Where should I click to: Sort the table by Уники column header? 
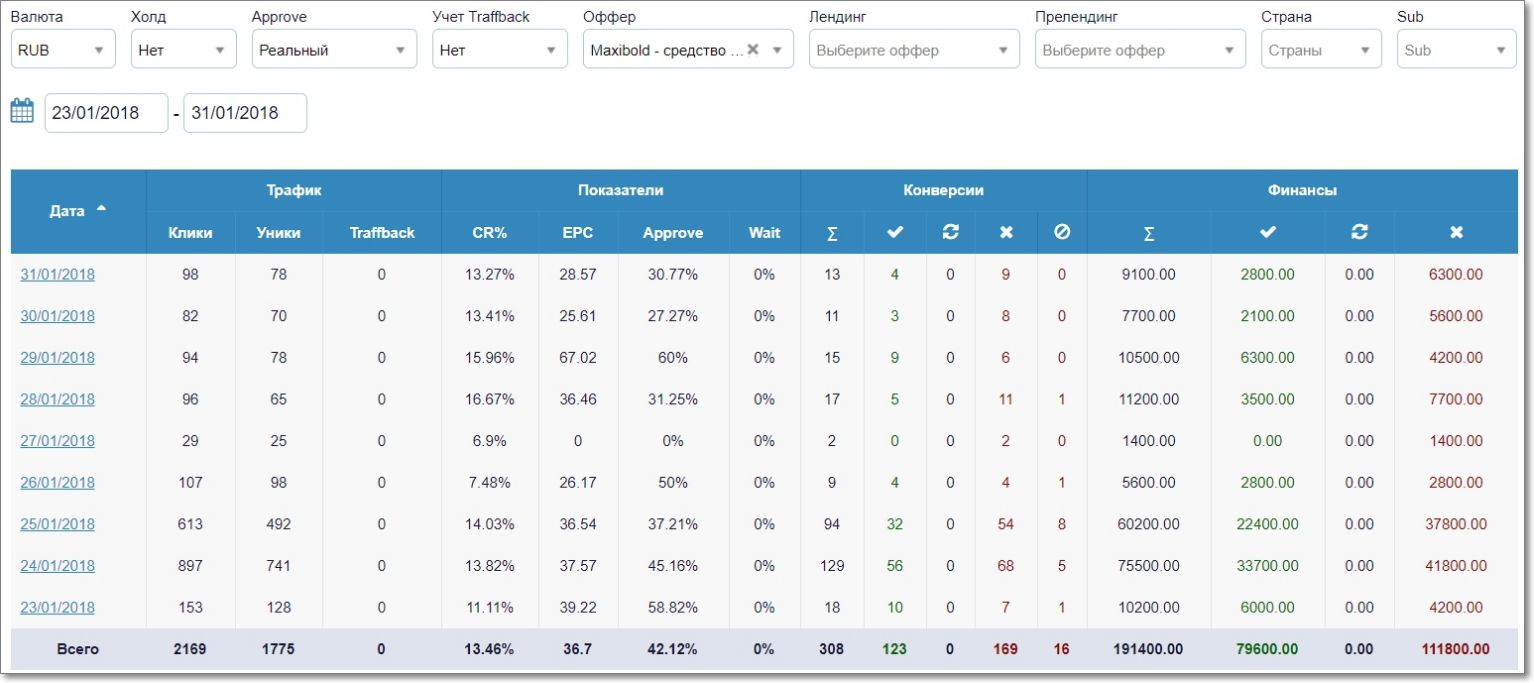pos(278,233)
